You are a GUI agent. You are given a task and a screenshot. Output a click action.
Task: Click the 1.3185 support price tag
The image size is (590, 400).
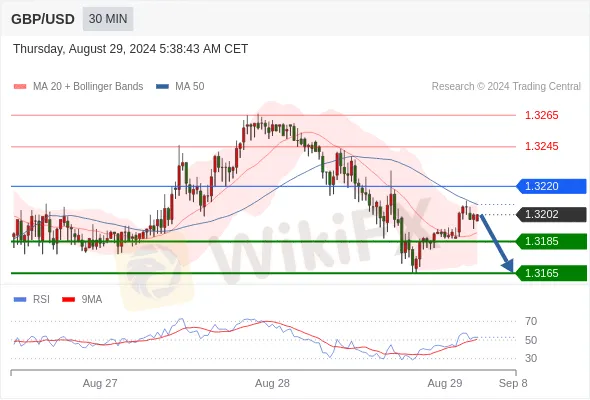point(551,241)
